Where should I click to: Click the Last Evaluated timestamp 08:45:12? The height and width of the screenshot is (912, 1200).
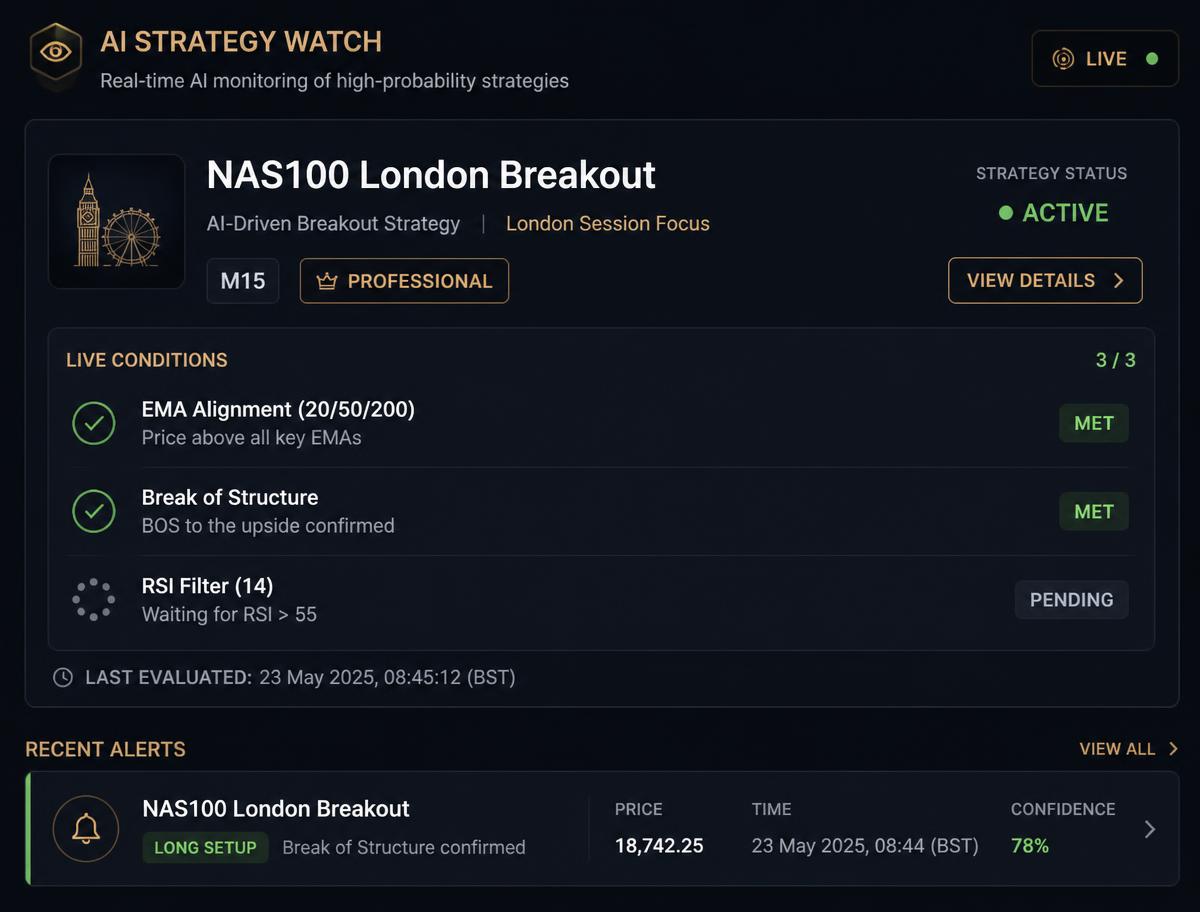coord(387,678)
